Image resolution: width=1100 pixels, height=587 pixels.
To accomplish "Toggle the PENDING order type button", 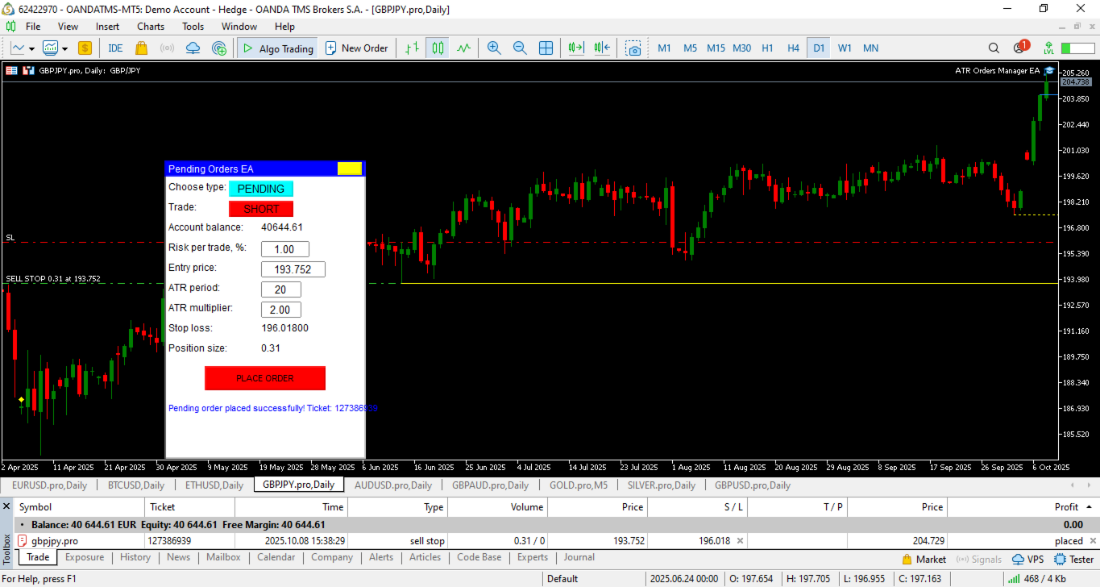I will [x=261, y=188].
